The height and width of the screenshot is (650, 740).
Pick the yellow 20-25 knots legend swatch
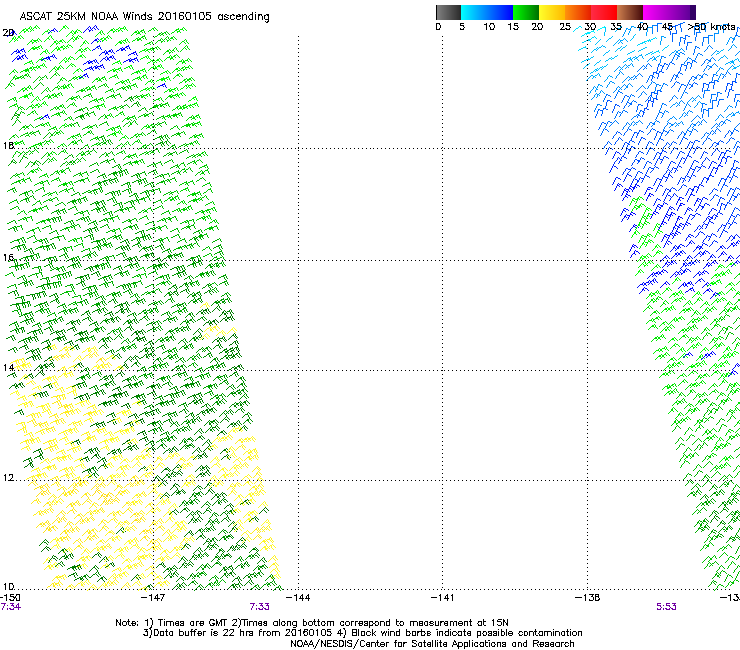point(552,12)
